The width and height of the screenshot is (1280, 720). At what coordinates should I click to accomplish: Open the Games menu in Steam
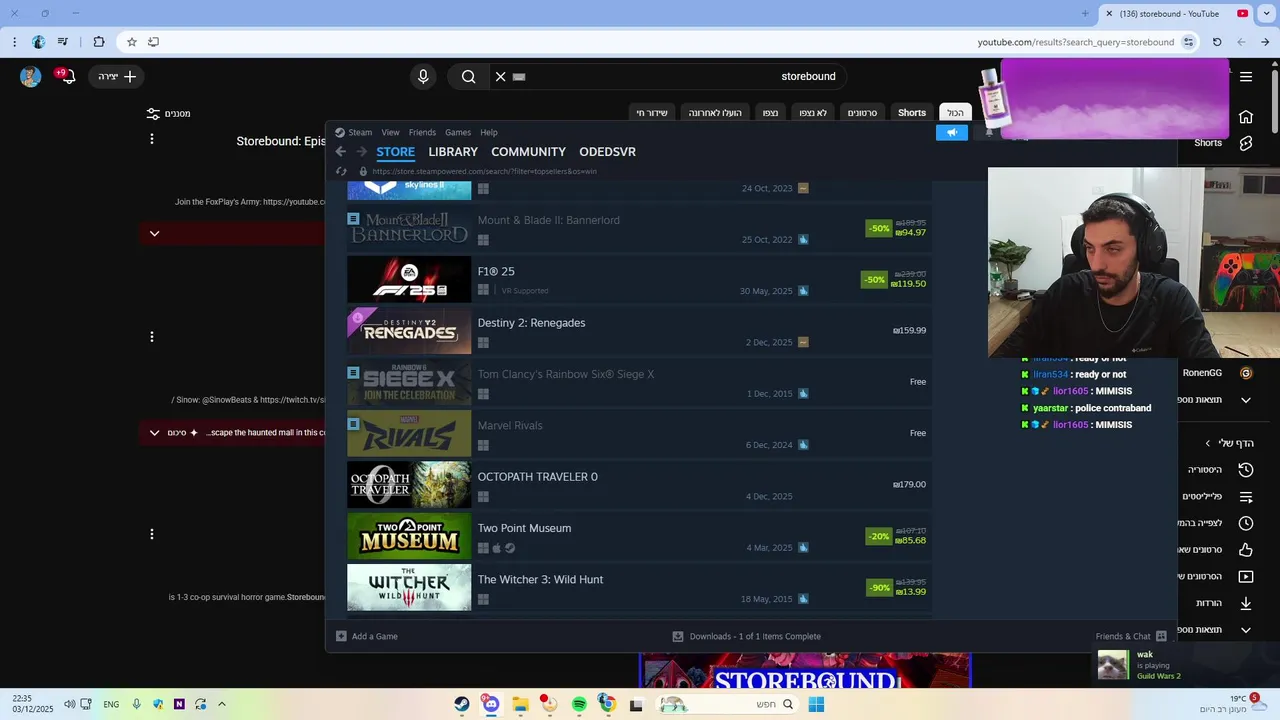[x=458, y=132]
